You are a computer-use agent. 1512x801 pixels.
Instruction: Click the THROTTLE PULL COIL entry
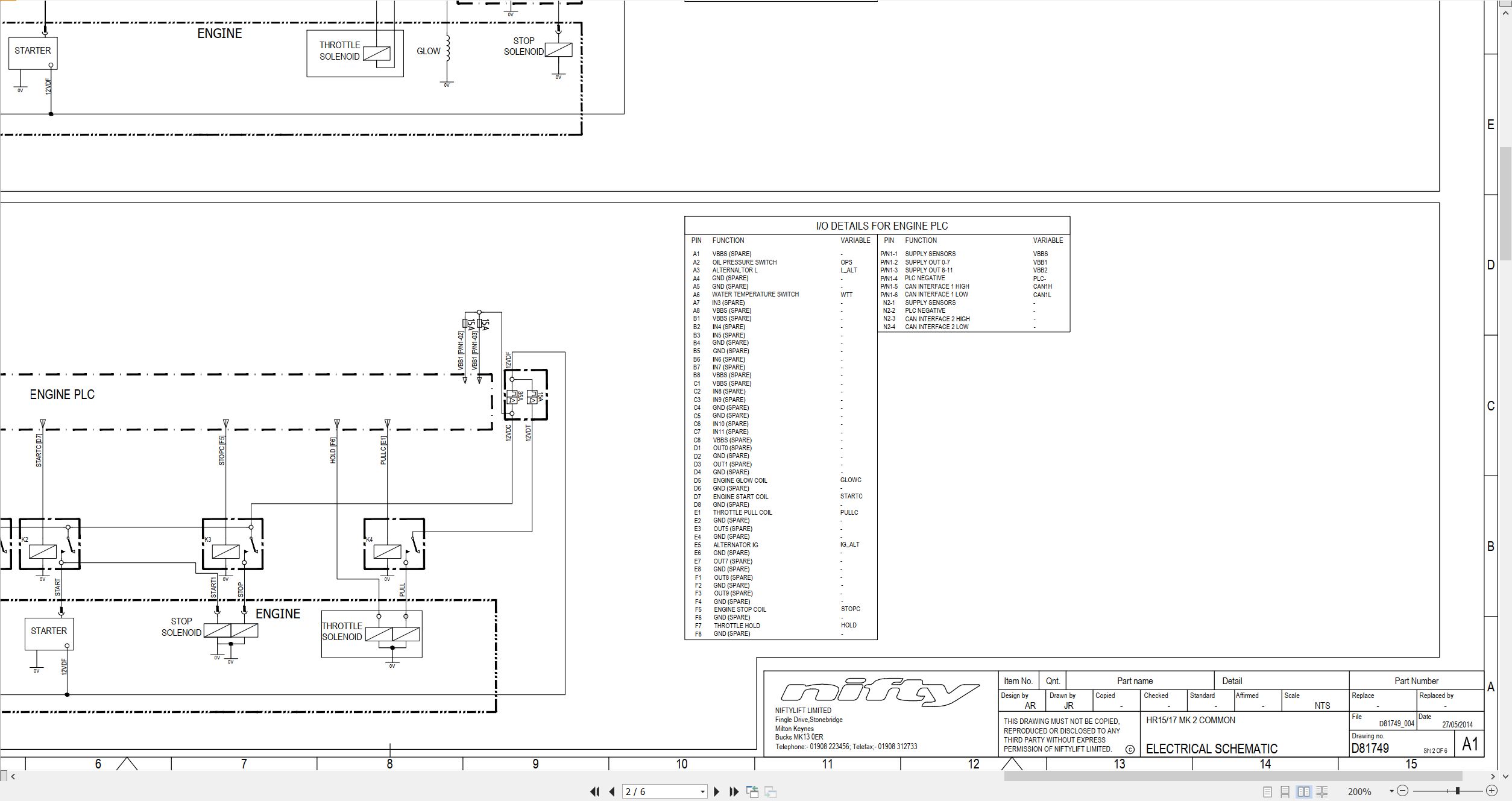pos(742,512)
